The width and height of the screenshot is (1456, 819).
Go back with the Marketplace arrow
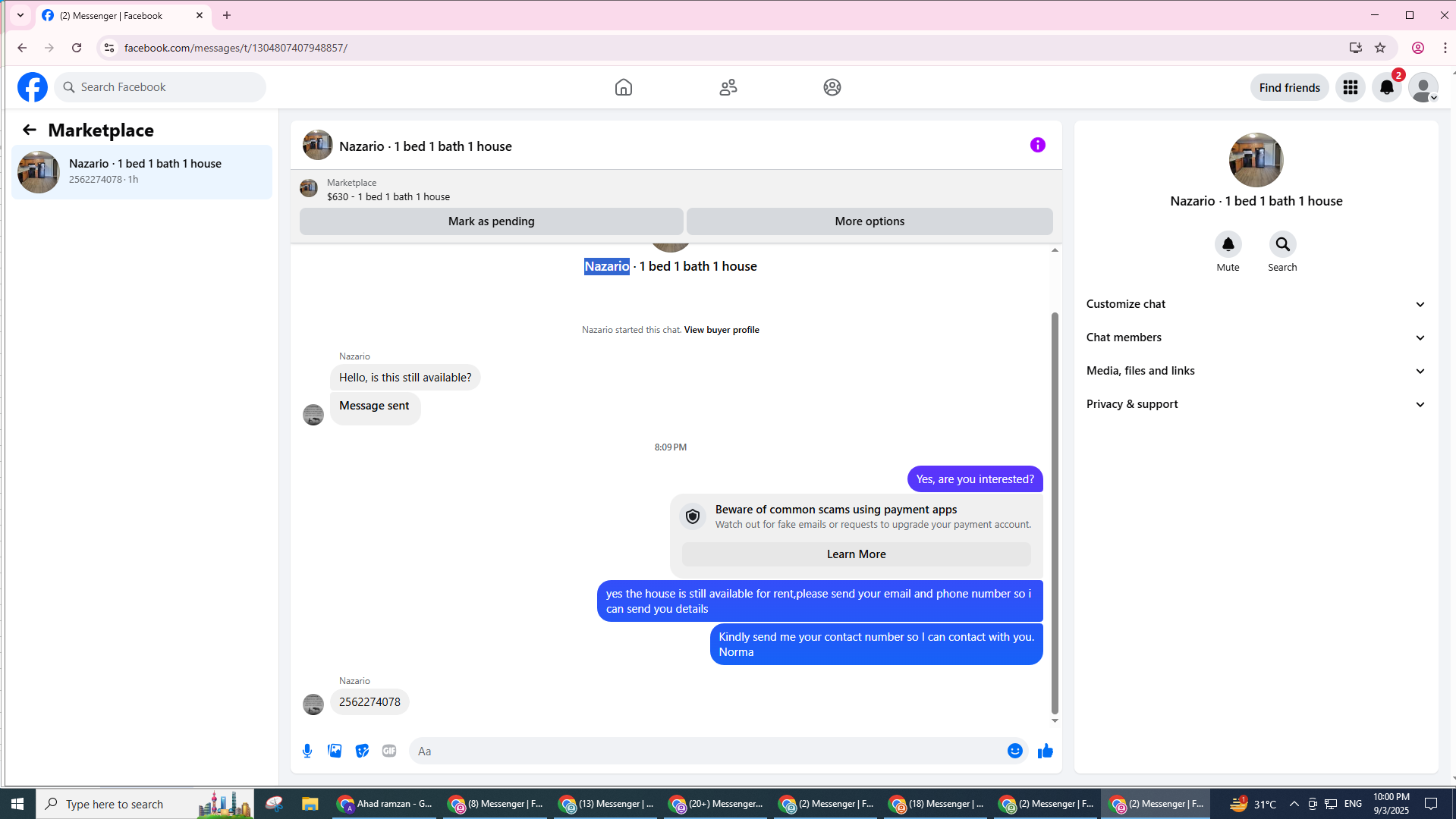30,130
